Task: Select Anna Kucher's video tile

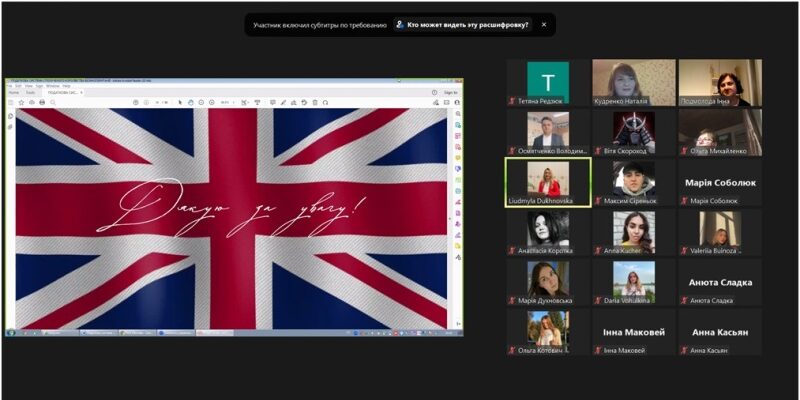Action: point(634,232)
